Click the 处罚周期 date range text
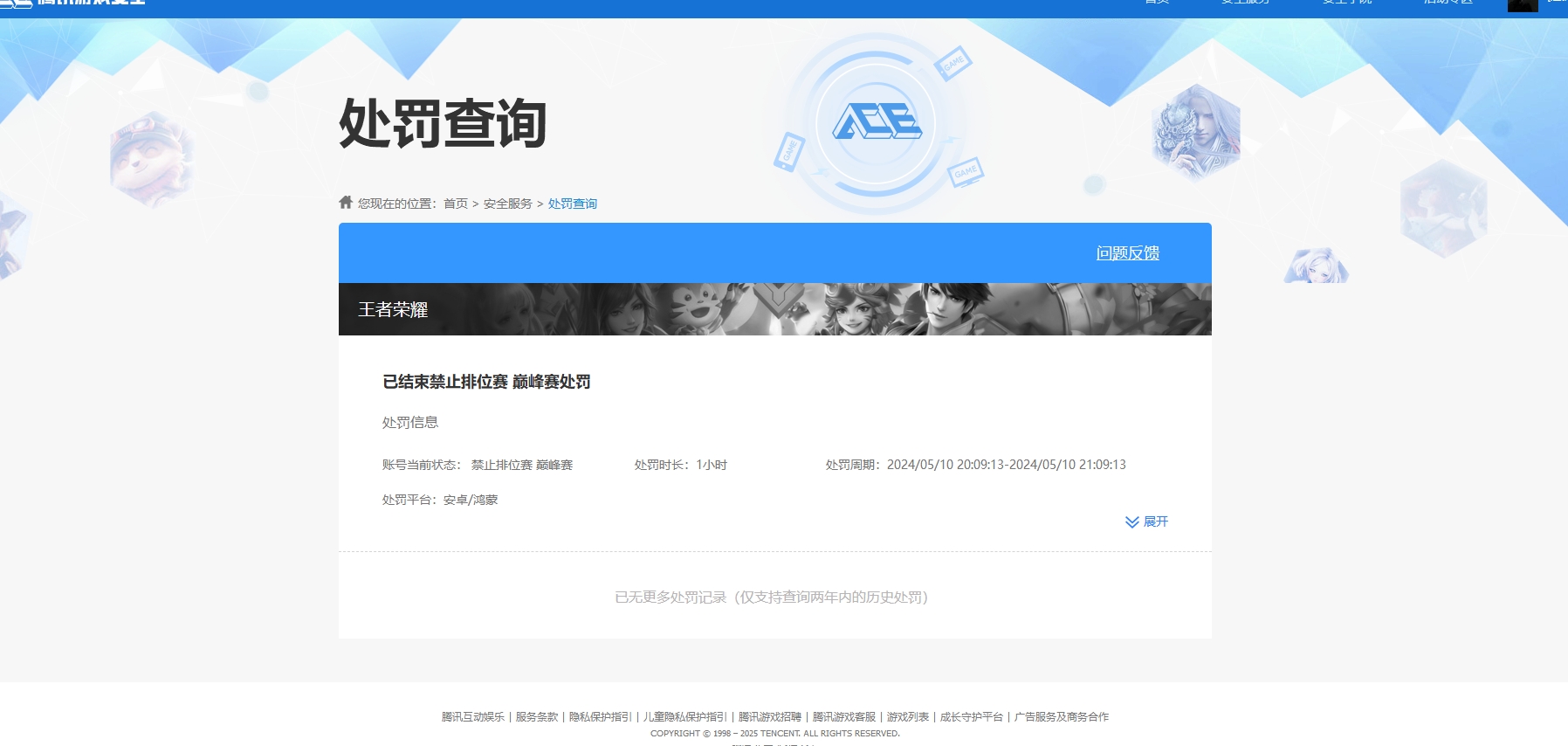Viewport: 1568px width, 746px height. 976,465
